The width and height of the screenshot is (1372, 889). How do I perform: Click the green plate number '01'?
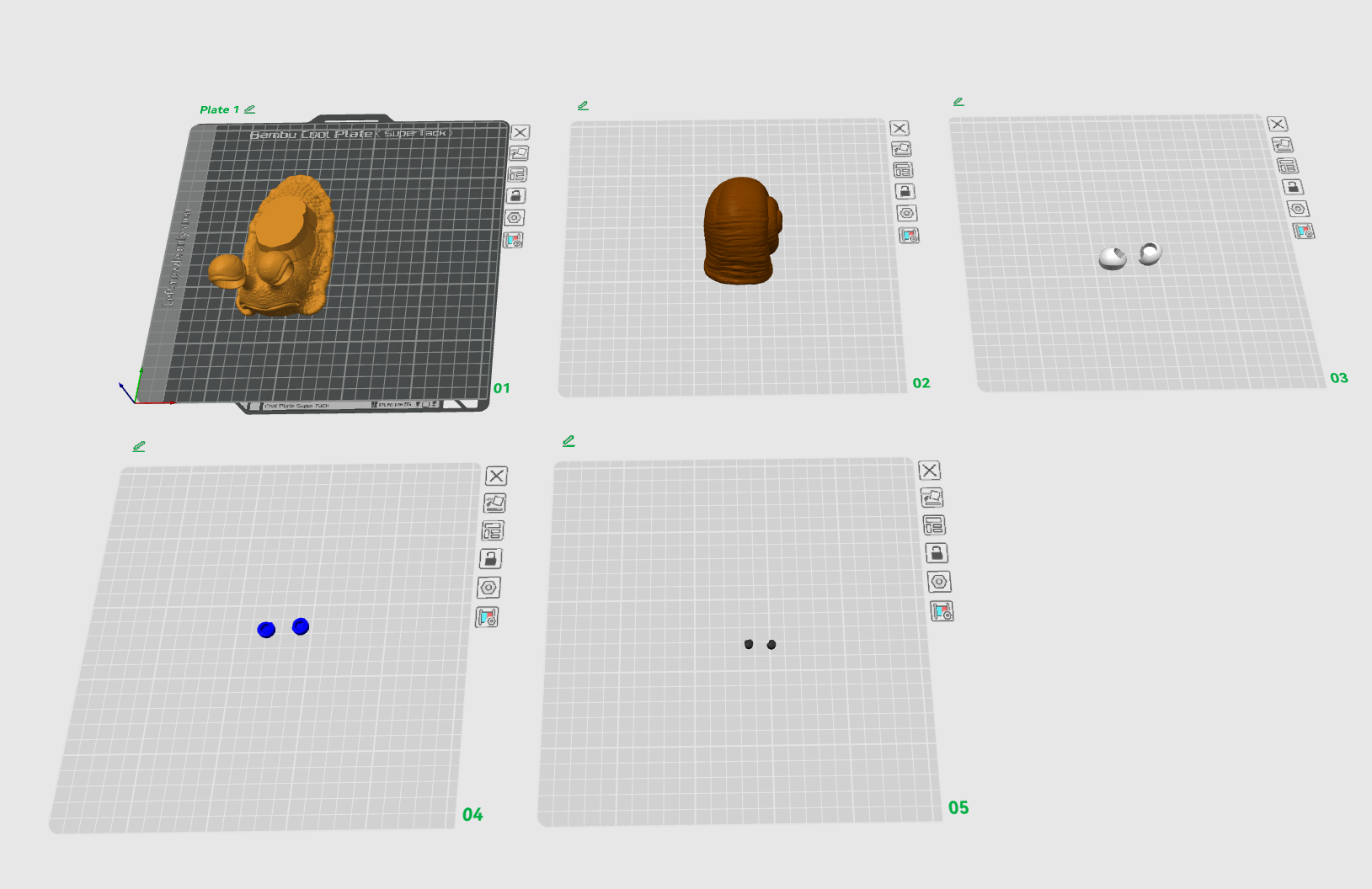[502, 388]
